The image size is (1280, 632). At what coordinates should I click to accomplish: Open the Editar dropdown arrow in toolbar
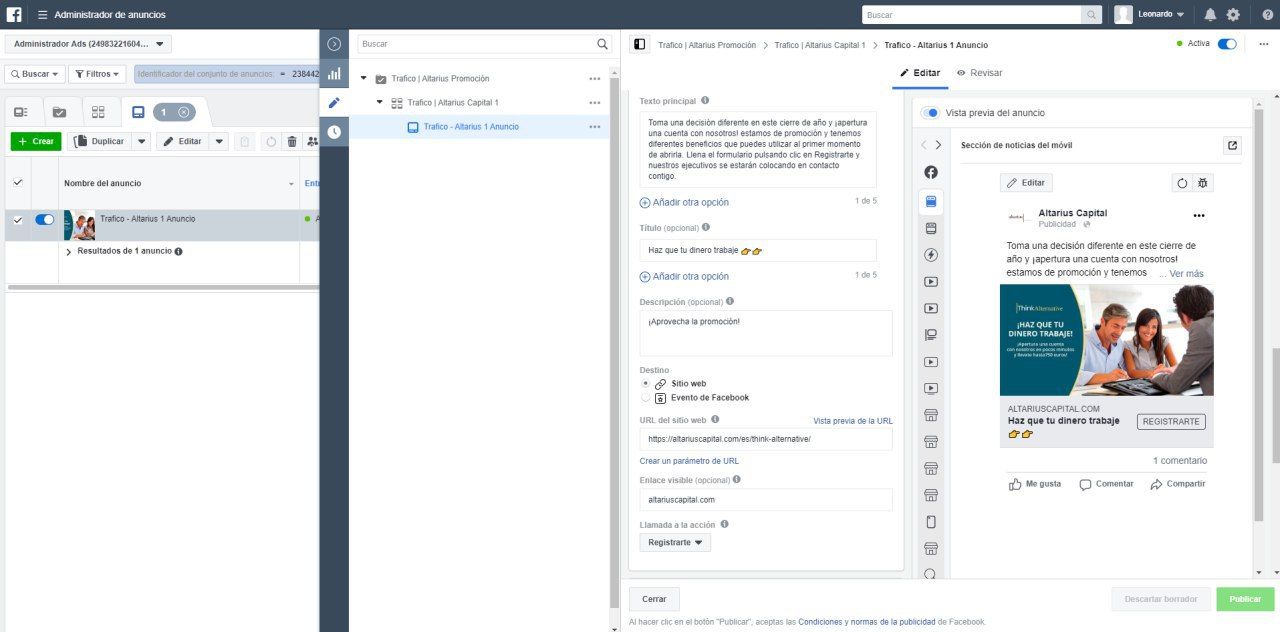[x=219, y=142]
